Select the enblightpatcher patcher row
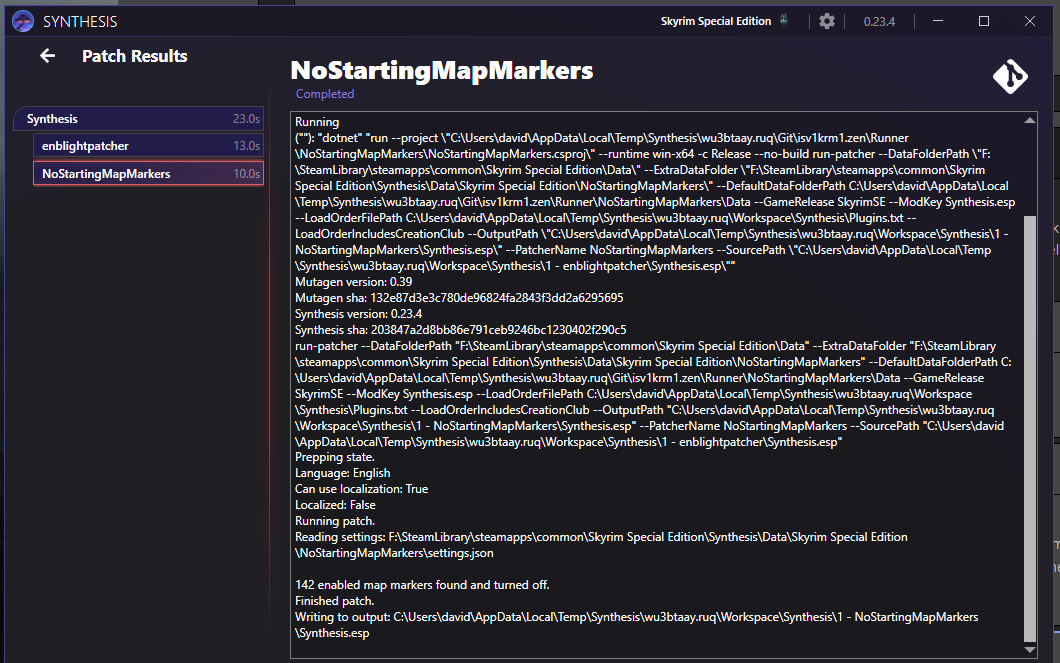 148,145
